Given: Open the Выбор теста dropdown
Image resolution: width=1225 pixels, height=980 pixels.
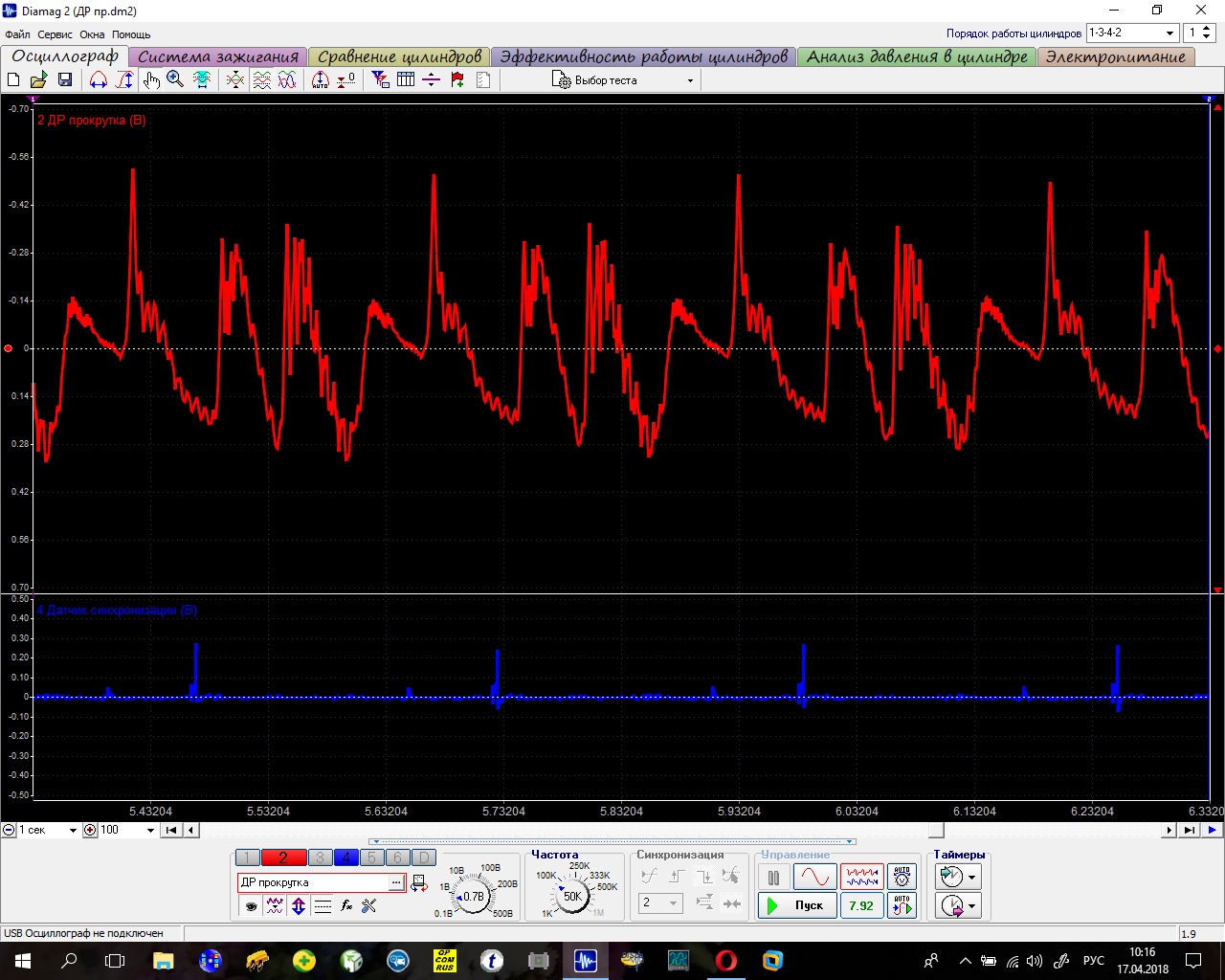Looking at the screenshot, I should tap(623, 80).
